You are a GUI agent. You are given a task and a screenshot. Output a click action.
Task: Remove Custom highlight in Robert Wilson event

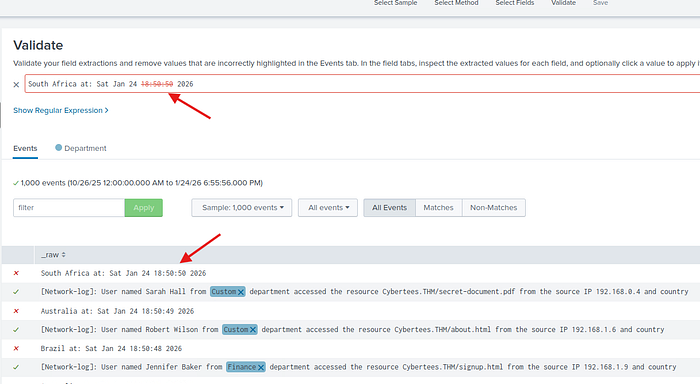[253, 330]
